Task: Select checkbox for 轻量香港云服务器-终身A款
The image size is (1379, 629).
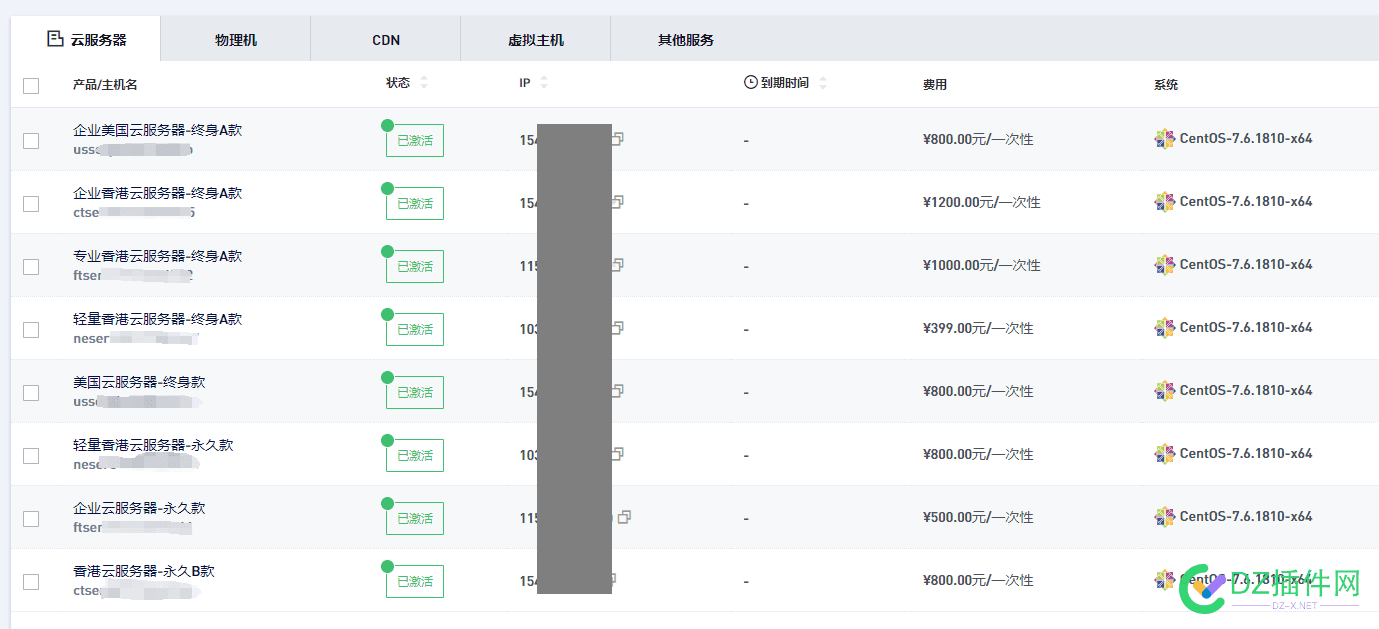Action: click(x=31, y=330)
